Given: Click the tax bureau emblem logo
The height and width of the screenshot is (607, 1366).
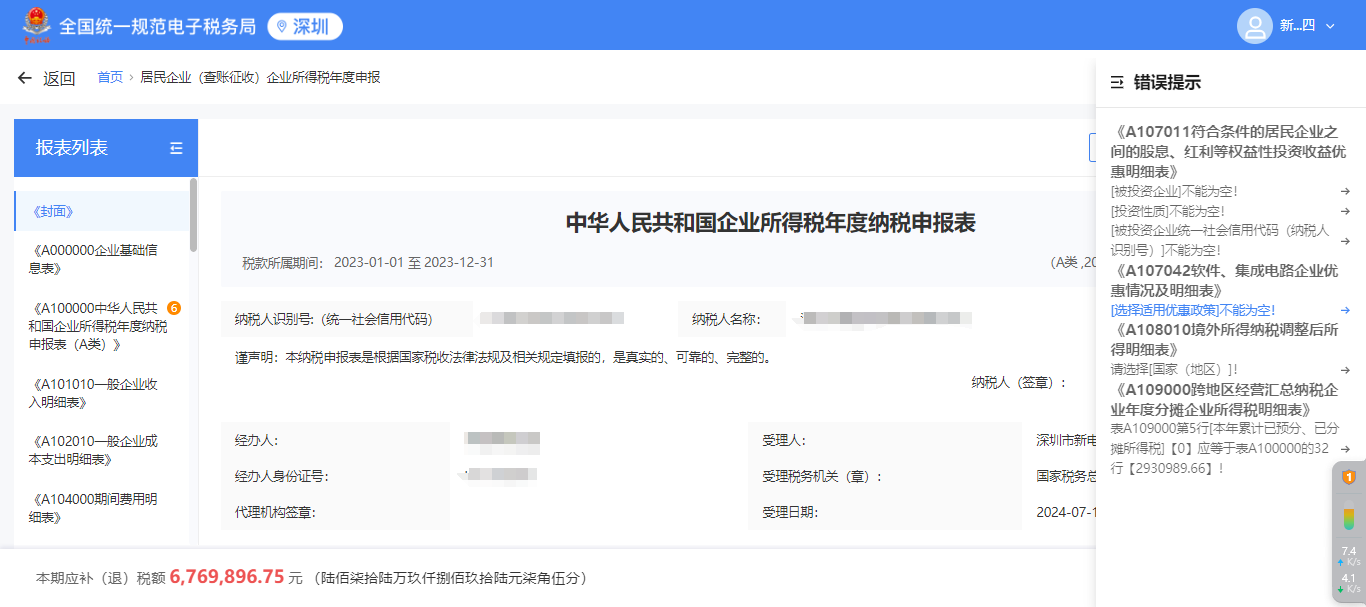Looking at the screenshot, I should tap(36, 26).
